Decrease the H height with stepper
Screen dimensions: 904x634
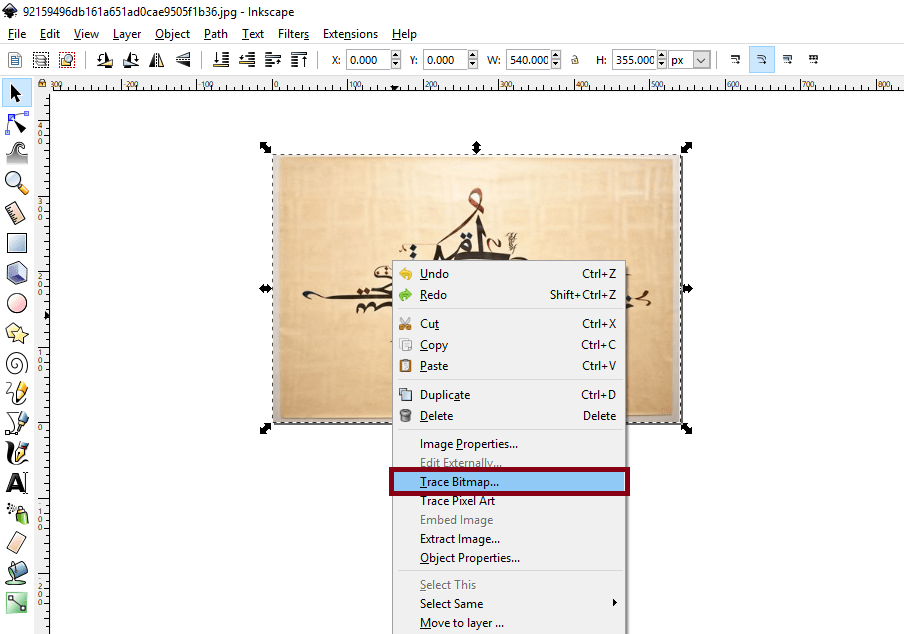[662, 65]
